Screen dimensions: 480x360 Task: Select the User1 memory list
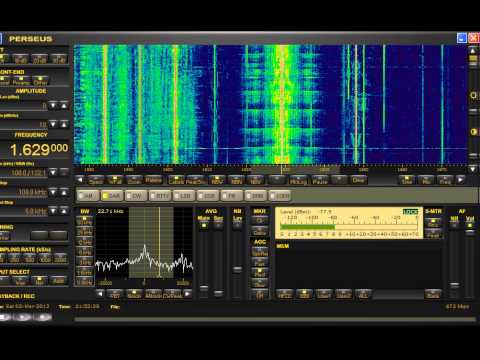[x=324, y=294]
